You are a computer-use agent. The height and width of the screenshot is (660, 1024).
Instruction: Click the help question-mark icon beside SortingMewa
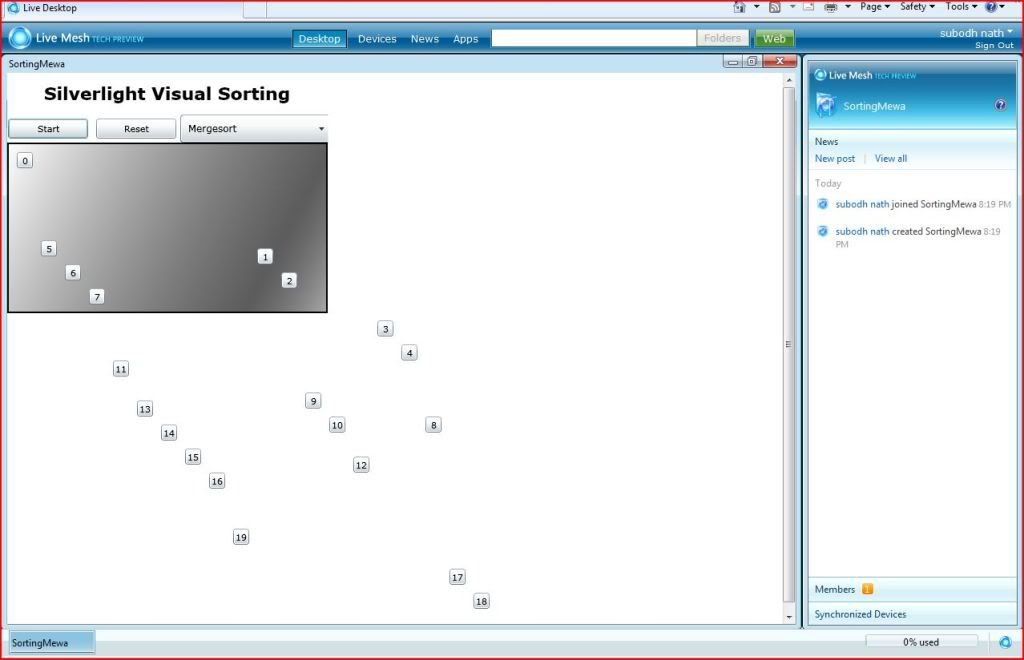click(x=1000, y=105)
